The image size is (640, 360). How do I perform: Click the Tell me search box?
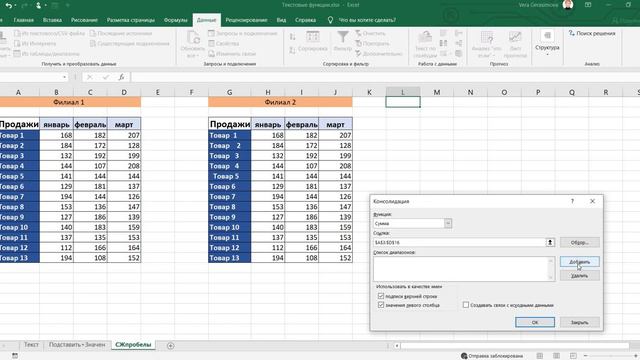[x=367, y=20]
